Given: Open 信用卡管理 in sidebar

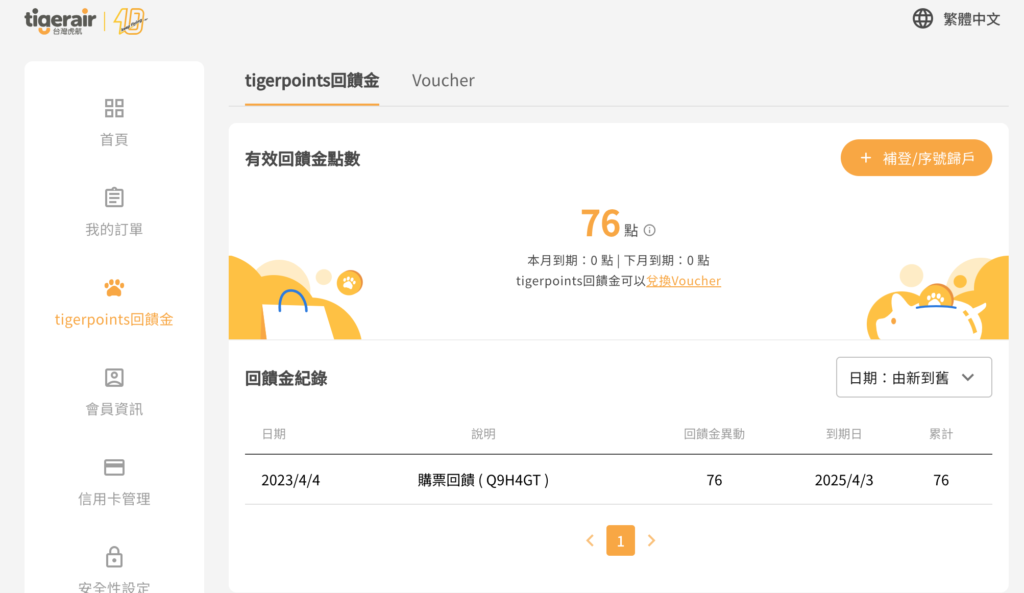Looking at the screenshot, I should click(x=114, y=499).
